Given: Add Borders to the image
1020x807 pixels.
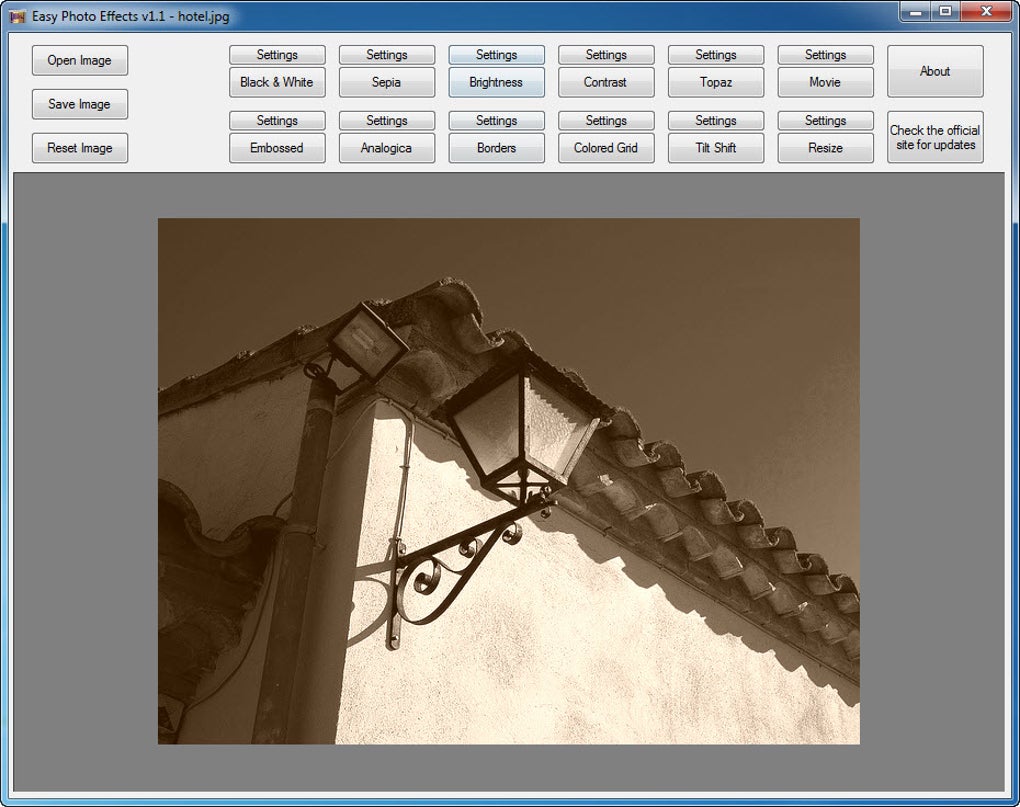Looking at the screenshot, I should 496,148.
